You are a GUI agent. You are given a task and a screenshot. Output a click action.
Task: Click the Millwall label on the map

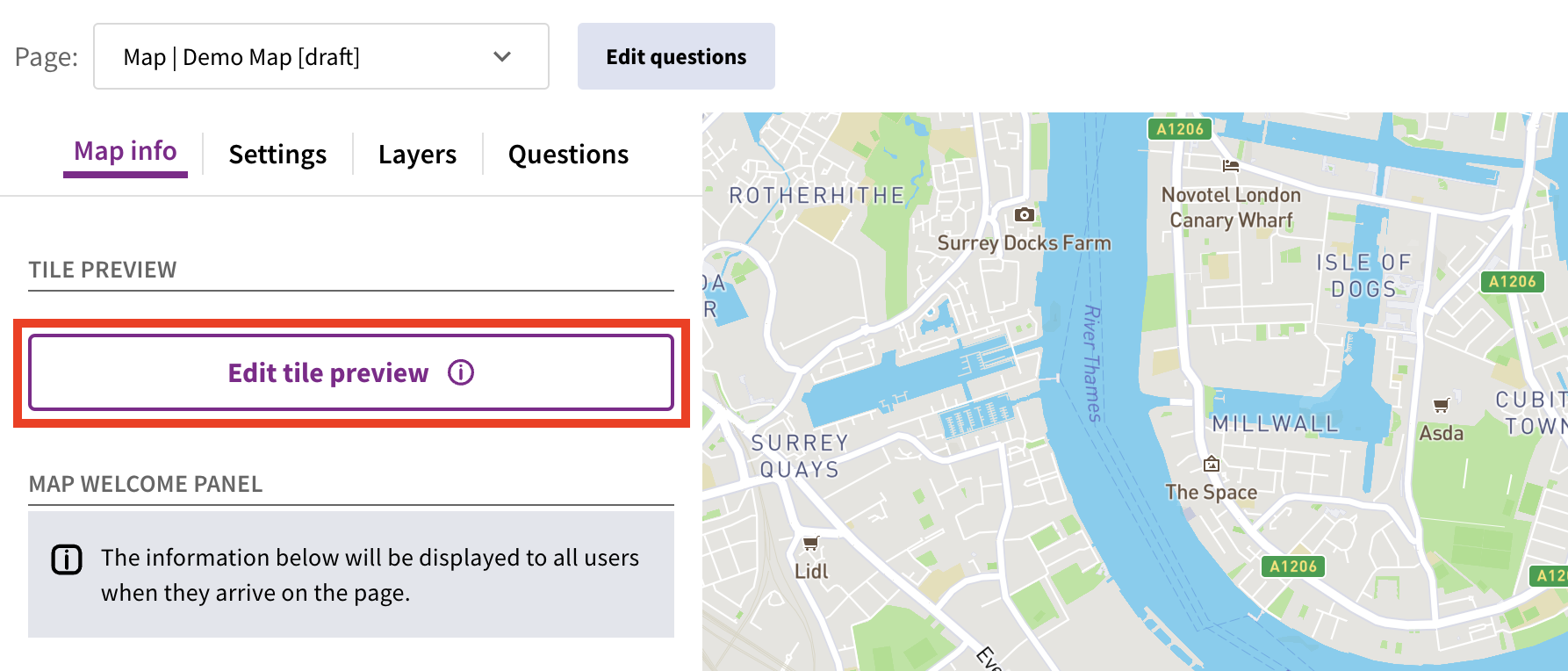(x=1275, y=424)
